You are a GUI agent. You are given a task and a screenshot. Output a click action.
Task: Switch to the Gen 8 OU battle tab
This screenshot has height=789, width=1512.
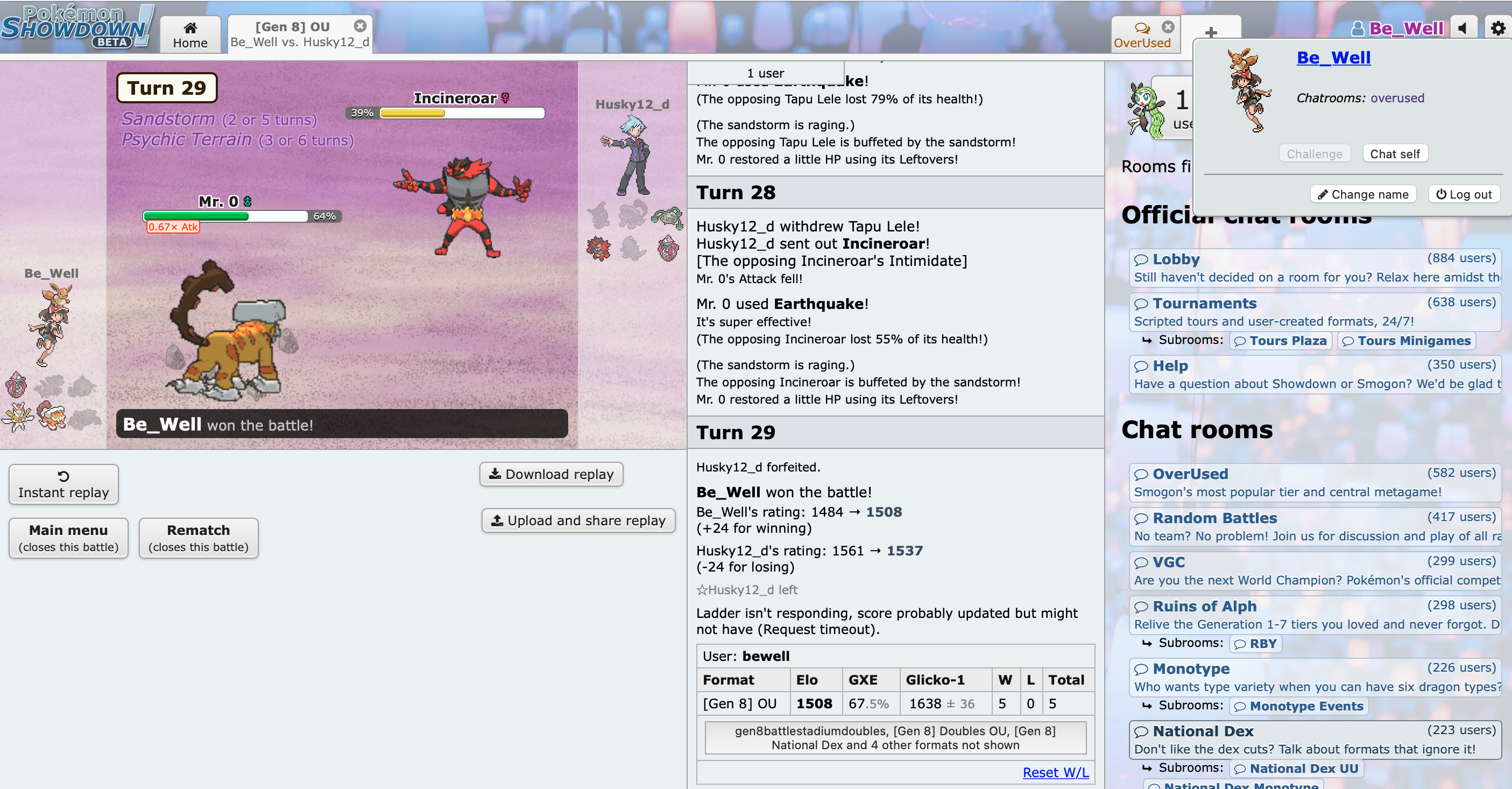(x=299, y=34)
